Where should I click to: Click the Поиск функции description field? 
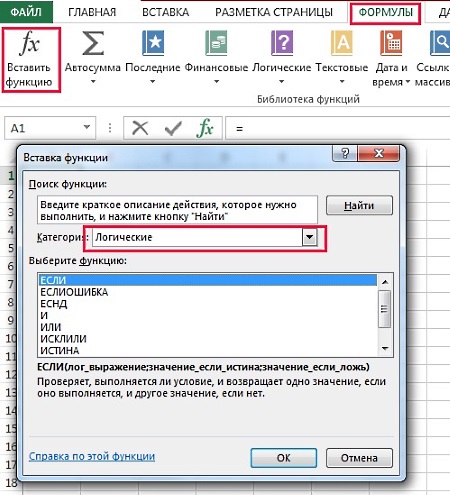tap(177, 210)
